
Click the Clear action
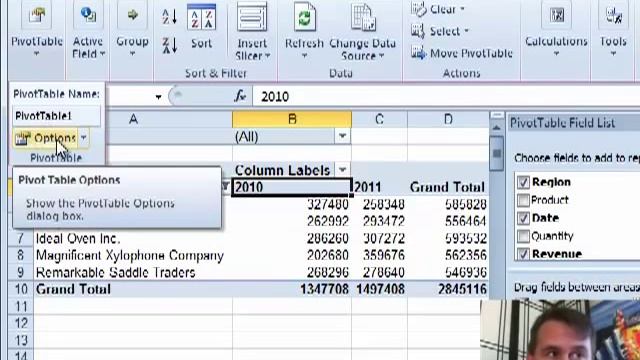(x=438, y=9)
